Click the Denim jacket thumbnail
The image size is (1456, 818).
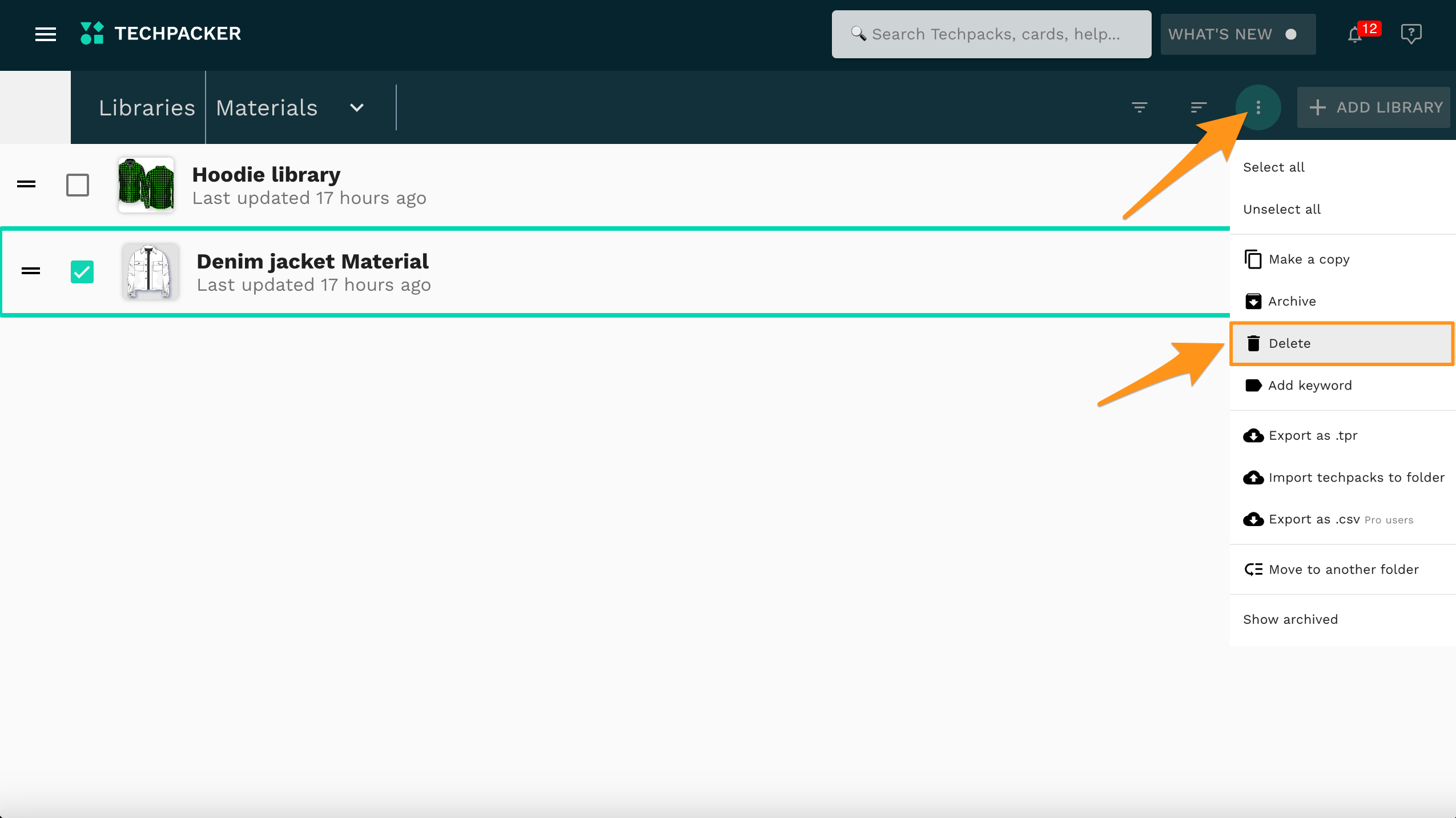coord(151,271)
